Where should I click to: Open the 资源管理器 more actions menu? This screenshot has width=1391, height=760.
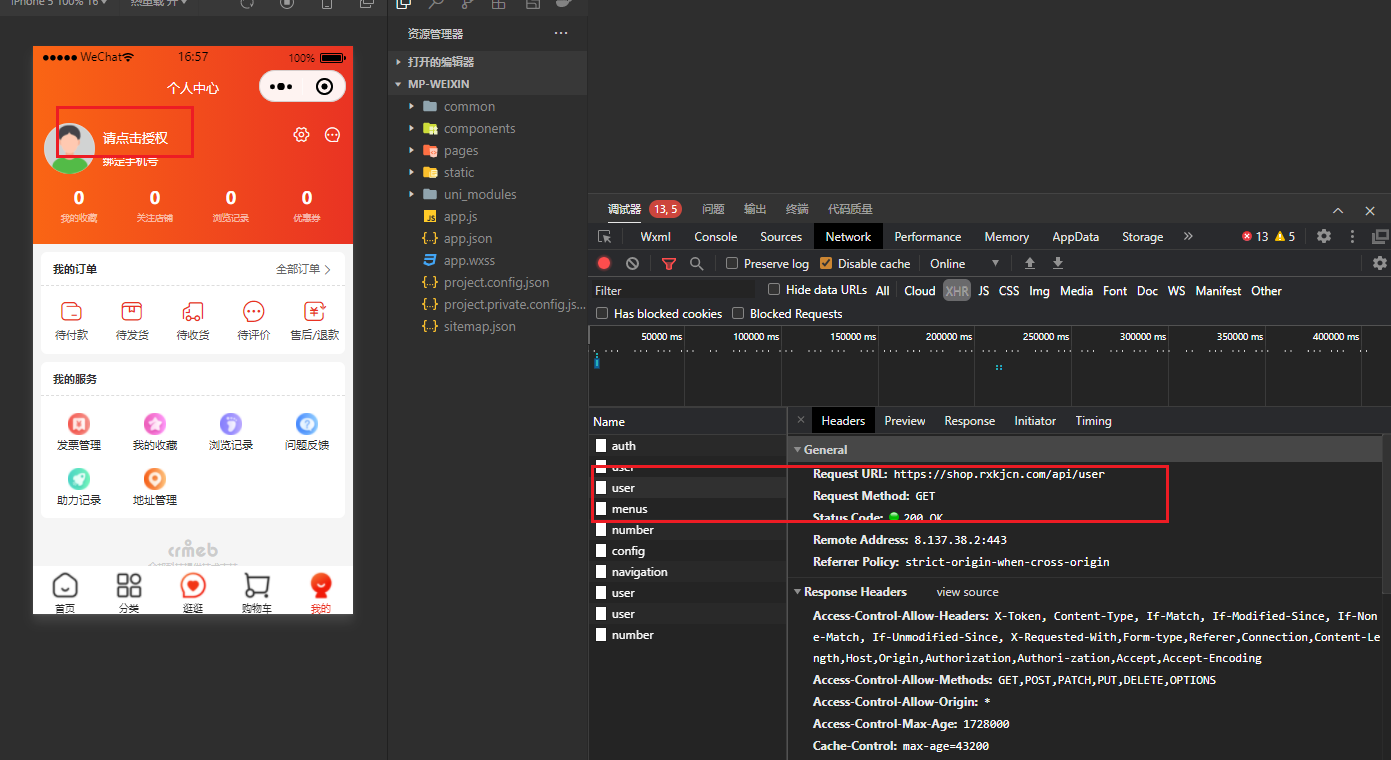[x=561, y=33]
